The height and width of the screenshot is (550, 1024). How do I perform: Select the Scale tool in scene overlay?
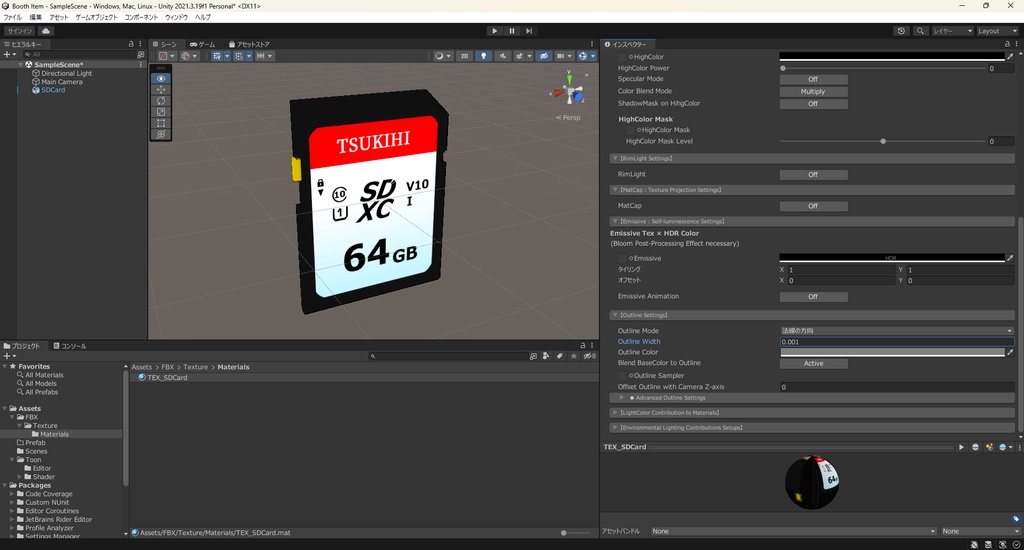pos(162,112)
